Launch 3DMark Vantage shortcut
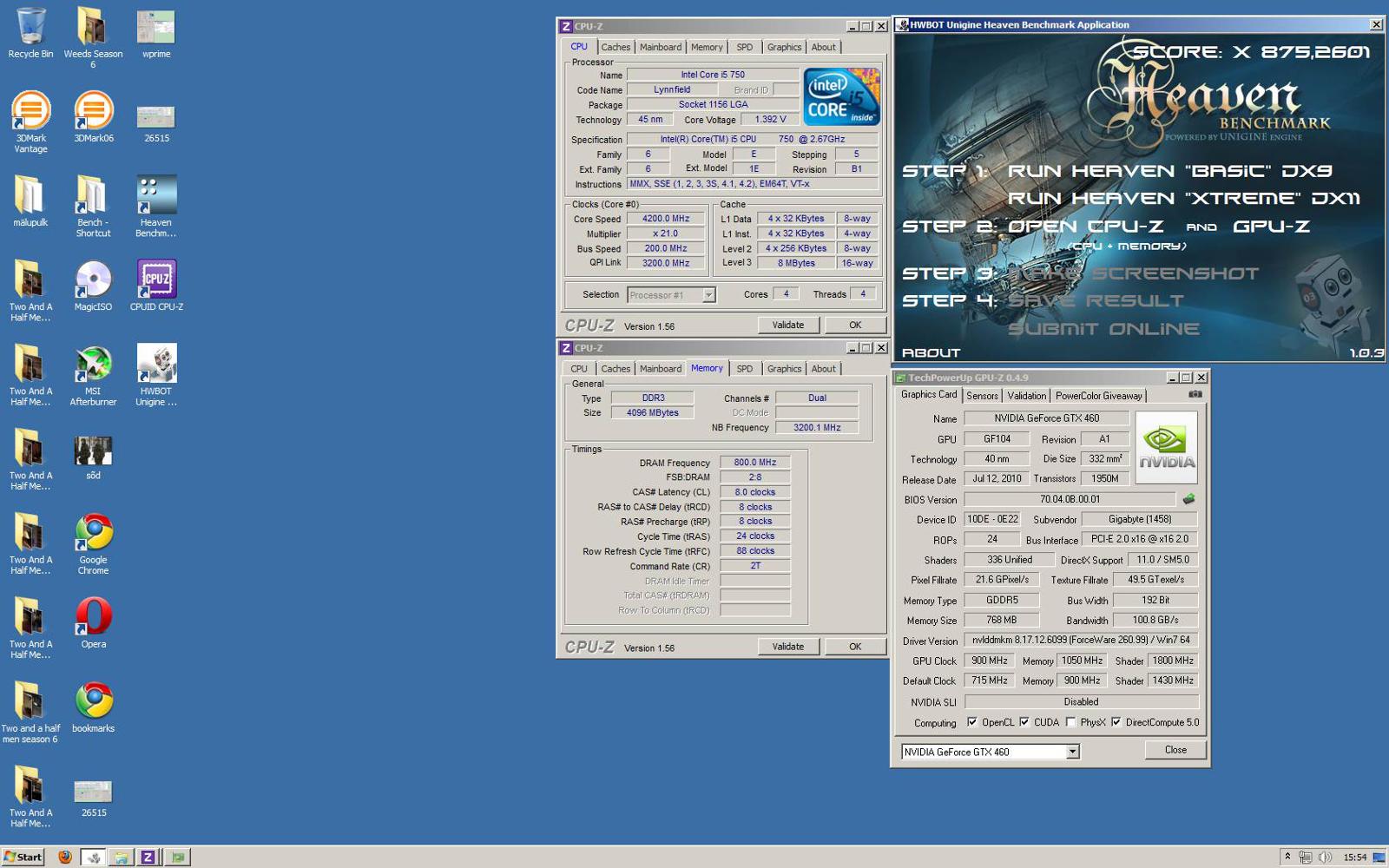Viewport: 1389px width, 868px height. click(30, 122)
